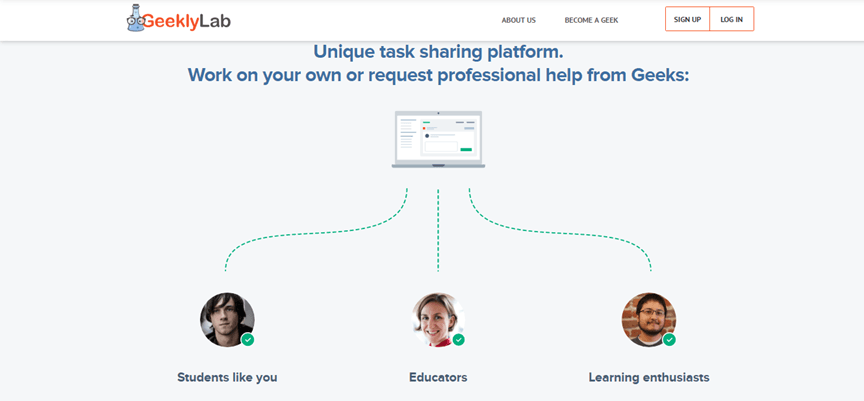Select the student's profile photo

[x=227, y=319]
